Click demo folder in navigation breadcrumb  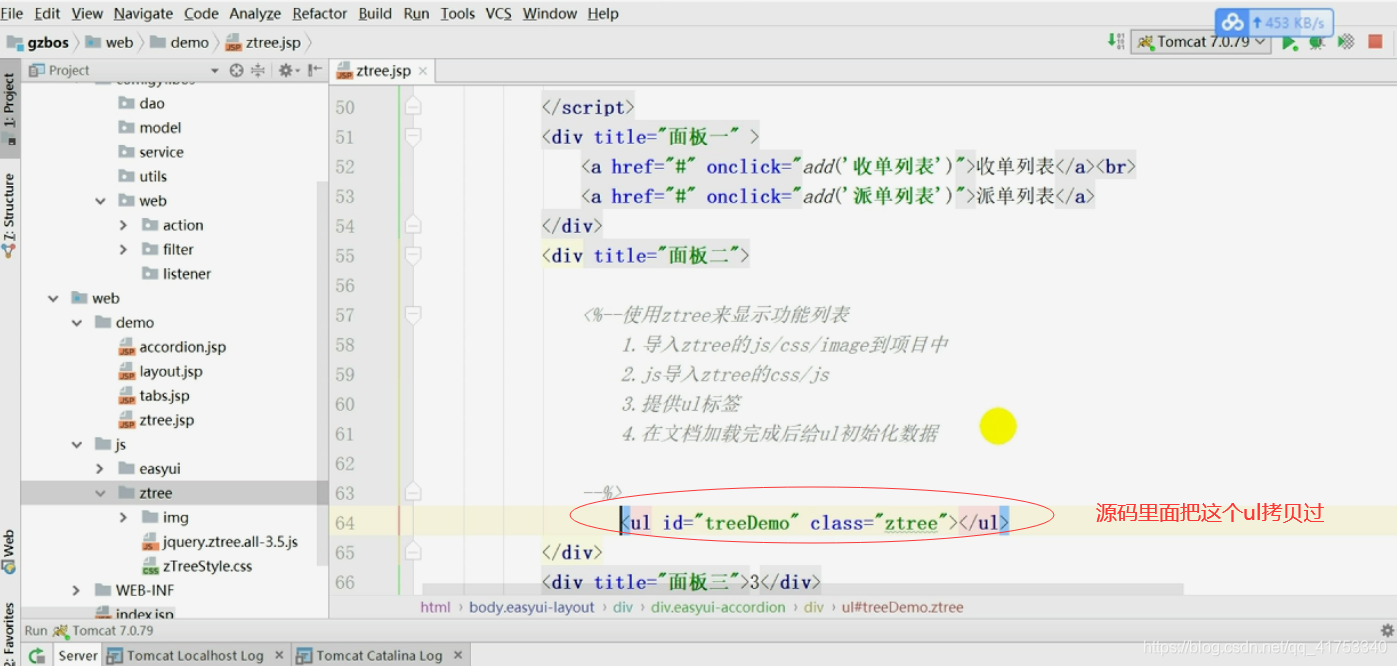(179, 42)
